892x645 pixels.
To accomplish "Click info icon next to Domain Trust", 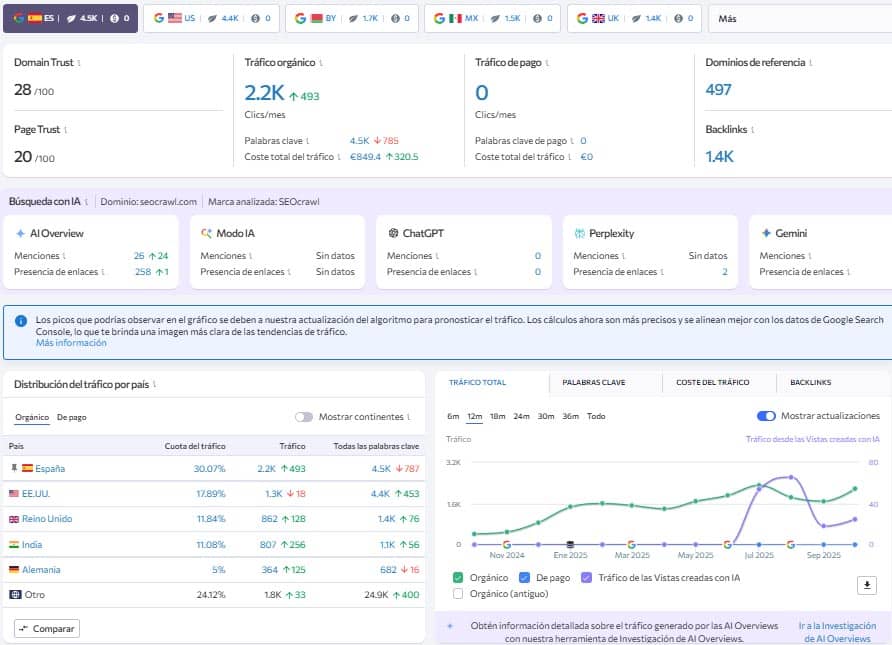I will click(x=79, y=63).
